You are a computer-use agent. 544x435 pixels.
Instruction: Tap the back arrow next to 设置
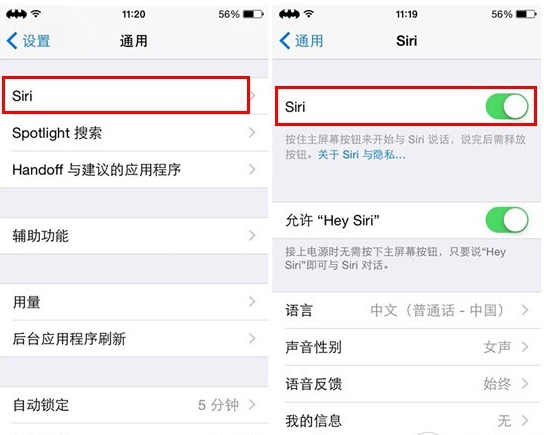click(12, 41)
